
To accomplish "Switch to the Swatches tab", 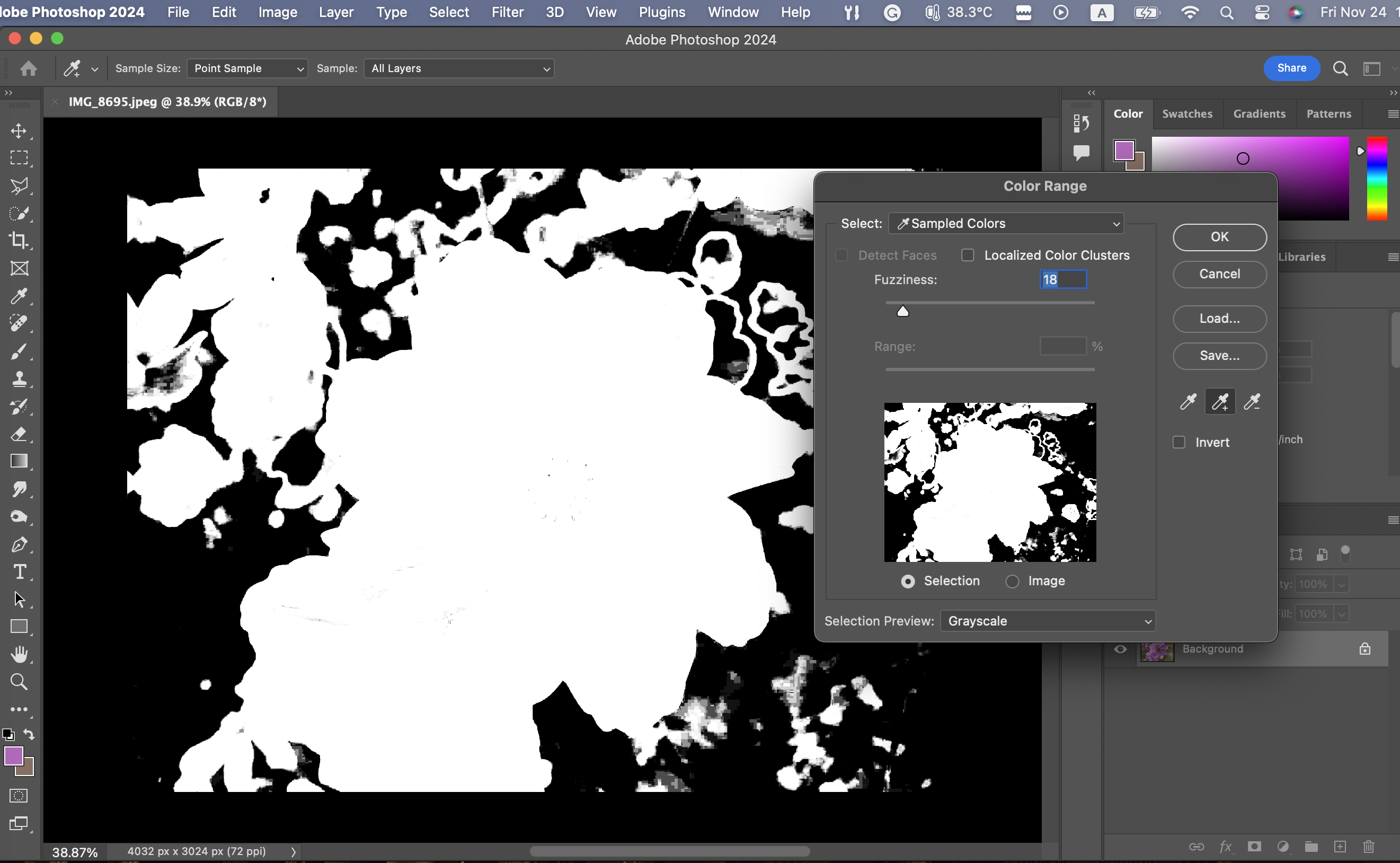I will point(1186,113).
